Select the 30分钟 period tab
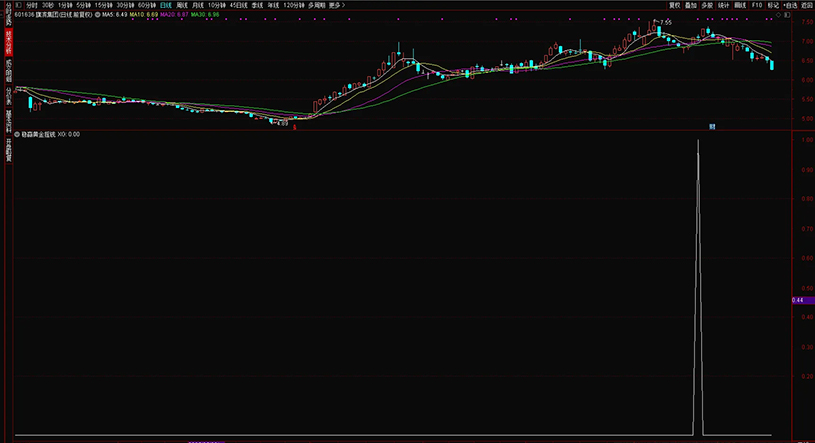 click(125, 5)
